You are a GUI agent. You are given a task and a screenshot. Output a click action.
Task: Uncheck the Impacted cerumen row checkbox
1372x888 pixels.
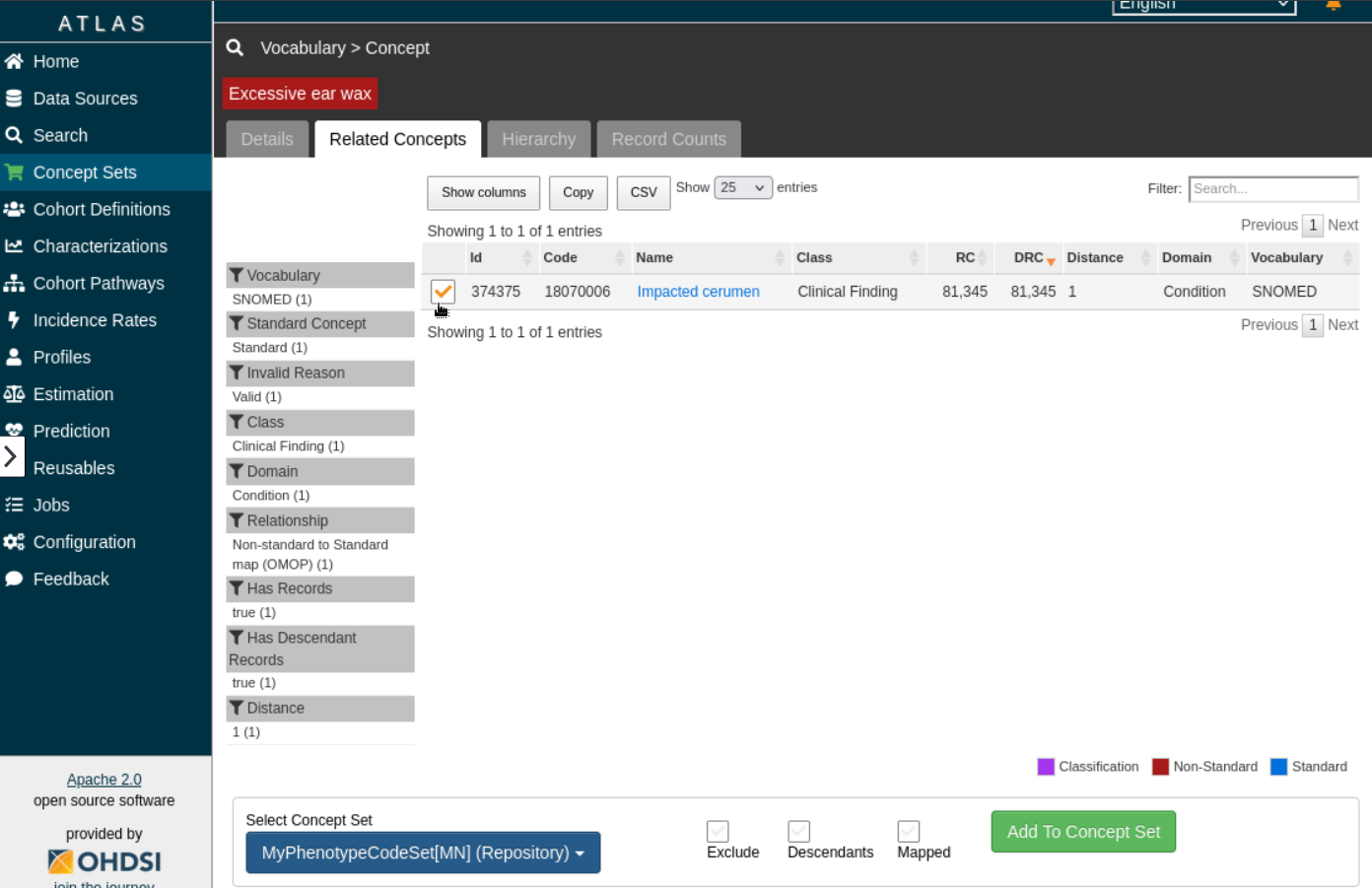tap(443, 292)
